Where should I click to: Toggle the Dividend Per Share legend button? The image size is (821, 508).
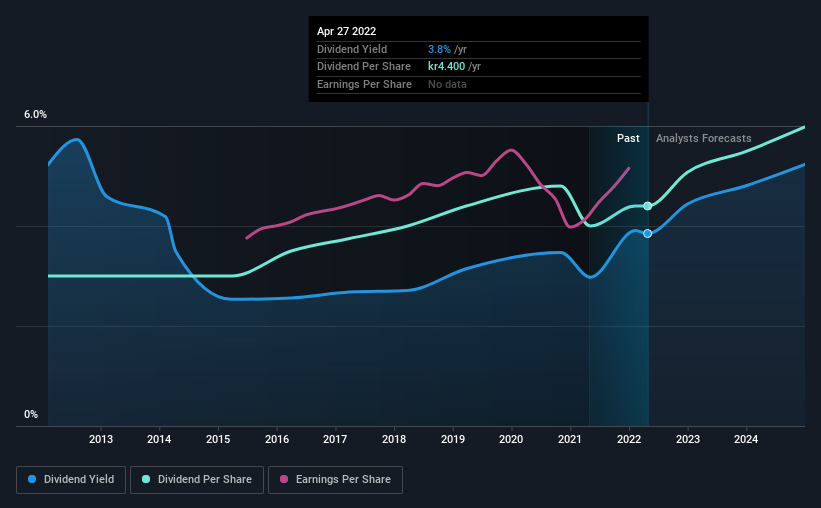pyautogui.click(x=197, y=480)
